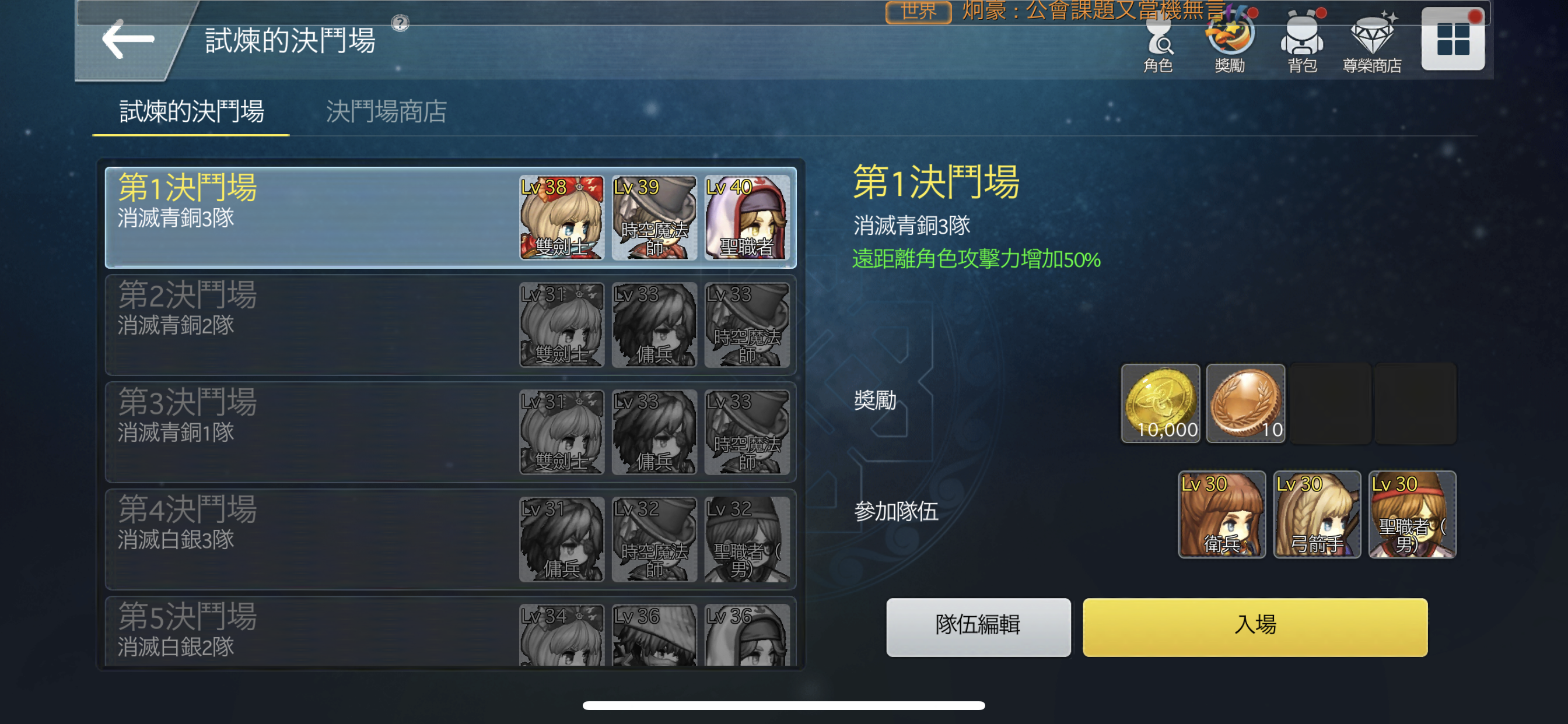Tap the bronze medal reward icon

[1245, 403]
